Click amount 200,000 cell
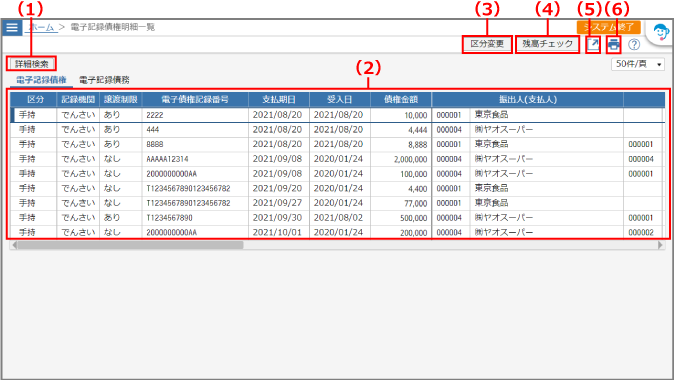Viewport: 674px width, 380px height. (x=401, y=233)
